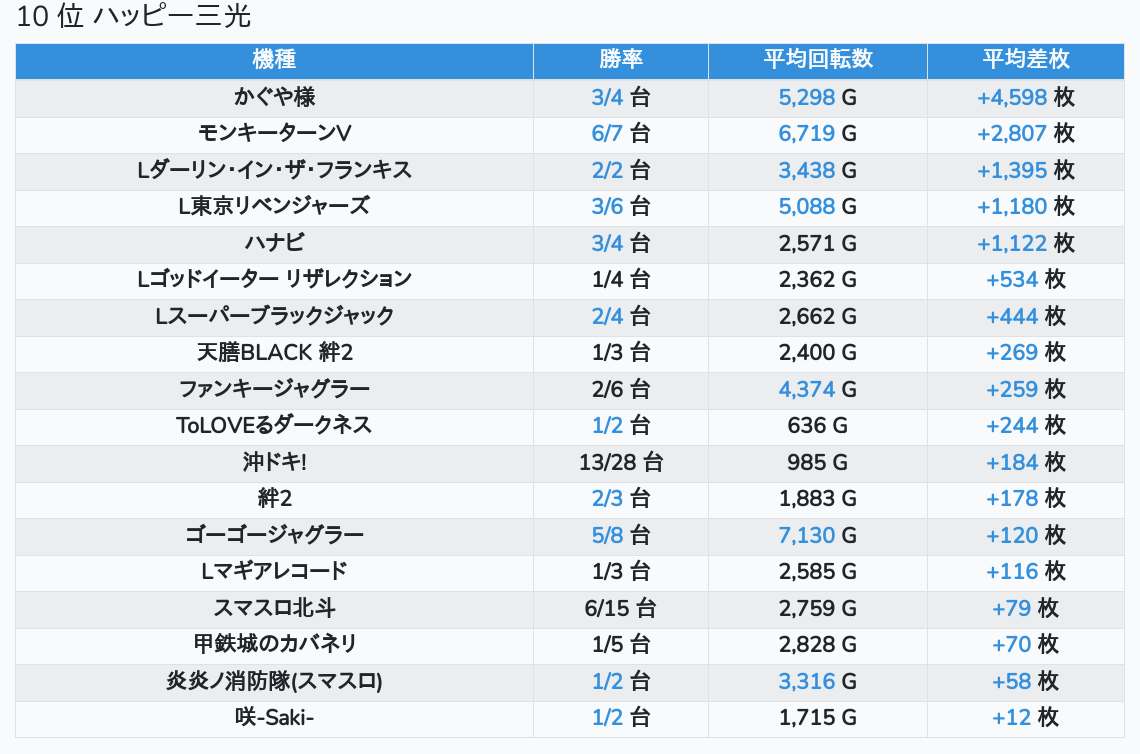Click the モンキーターンV machine name
Image resolution: width=1140 pixels, height=754 pixels.
[x=274, y=134]
